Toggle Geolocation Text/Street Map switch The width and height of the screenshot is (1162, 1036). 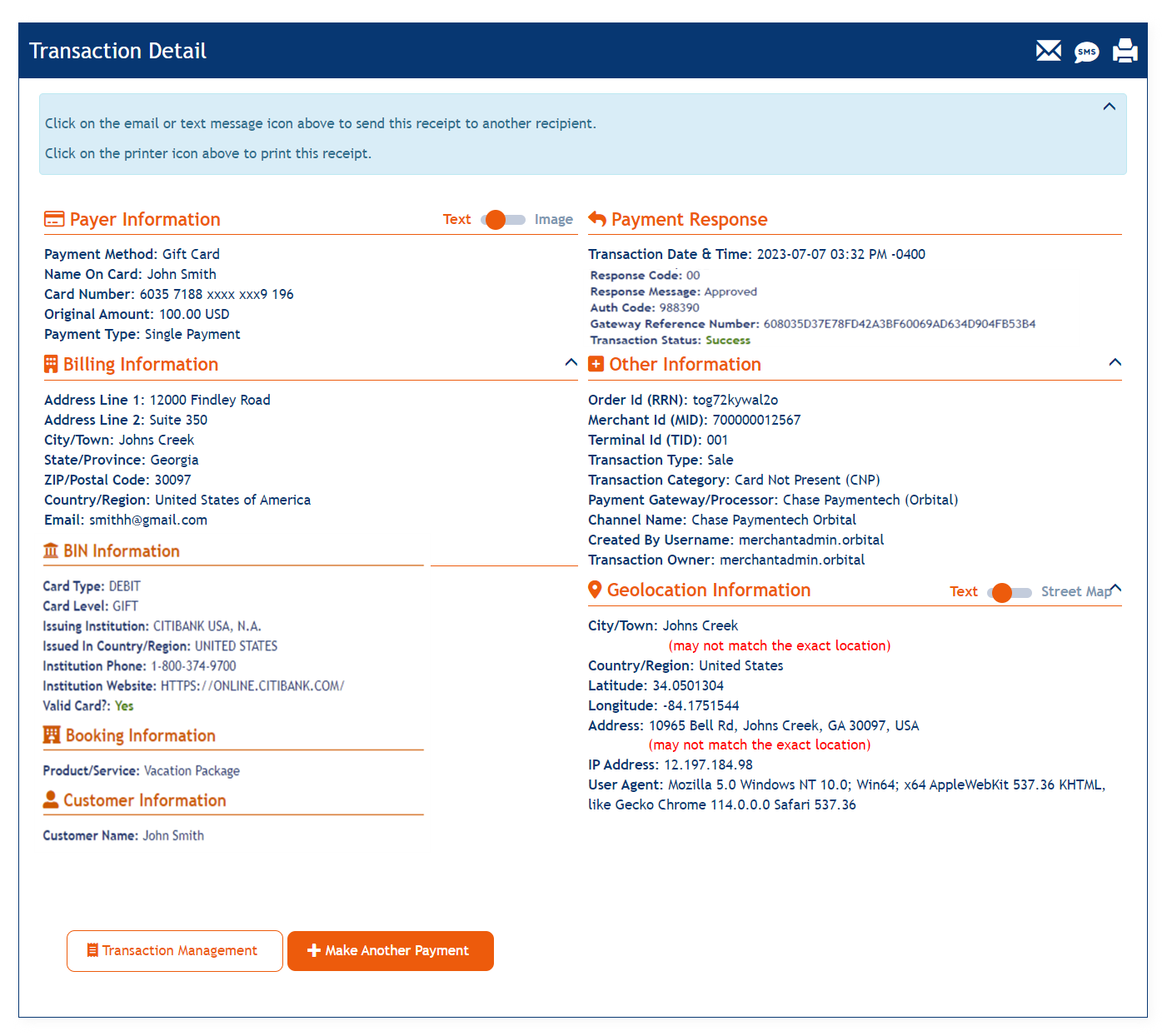pyautogui.click(x=1010, y=592)
